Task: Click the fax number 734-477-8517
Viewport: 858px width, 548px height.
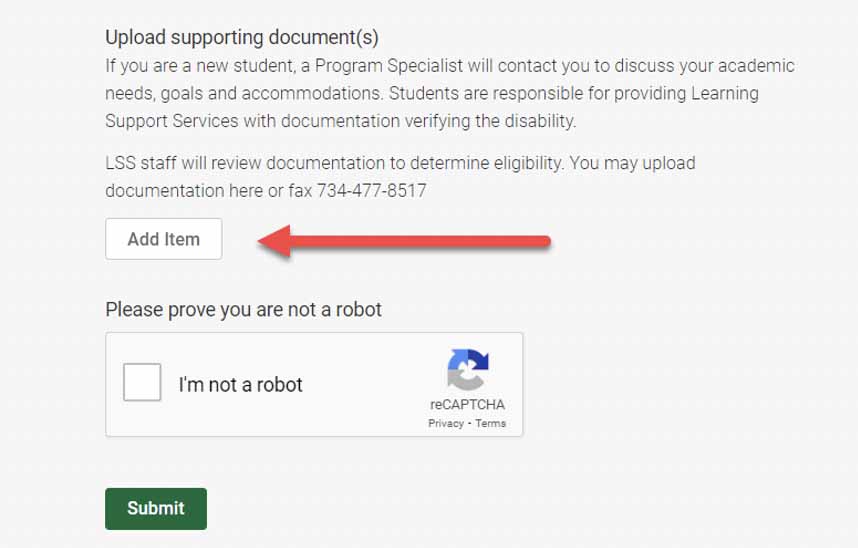Action: tap(372, 190)
